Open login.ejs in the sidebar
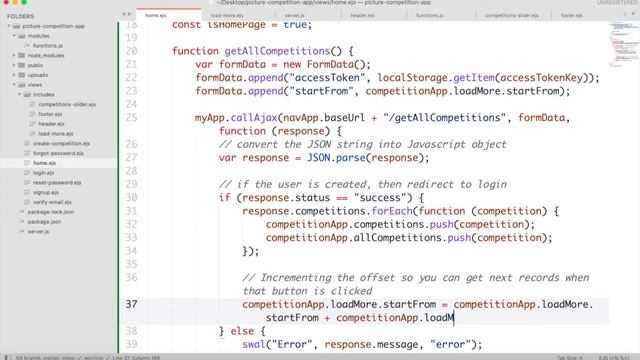The image size is (640, 360). pos(43,173)
